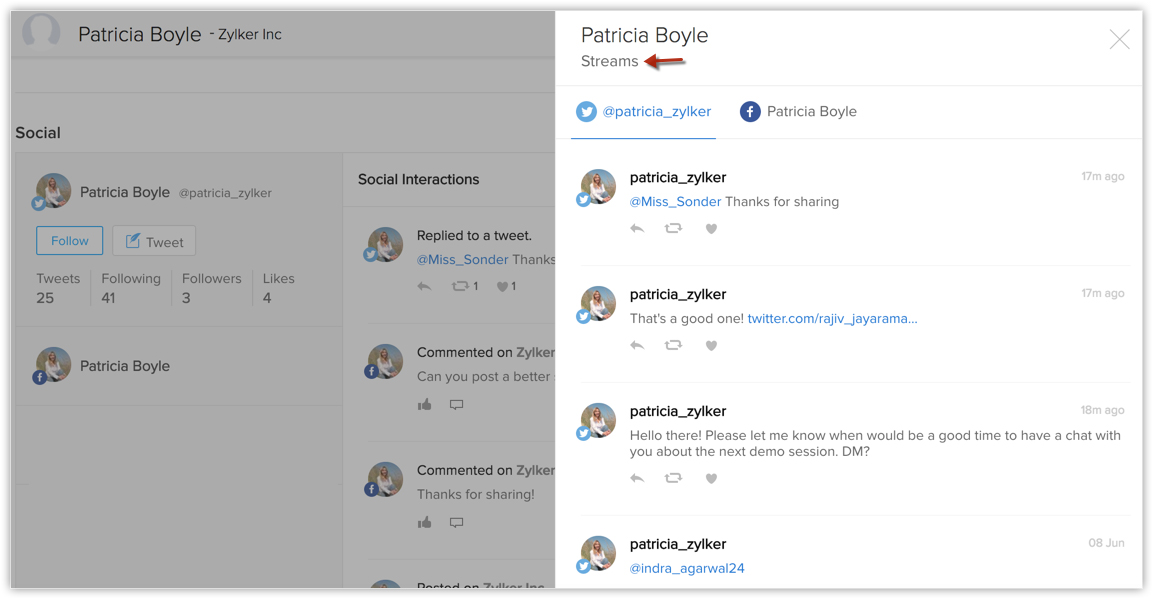Viewport: 1153px width, 599px height.
Task: Retweet the 'Hello there!' demo session tweet
Action: click(673, 479)
